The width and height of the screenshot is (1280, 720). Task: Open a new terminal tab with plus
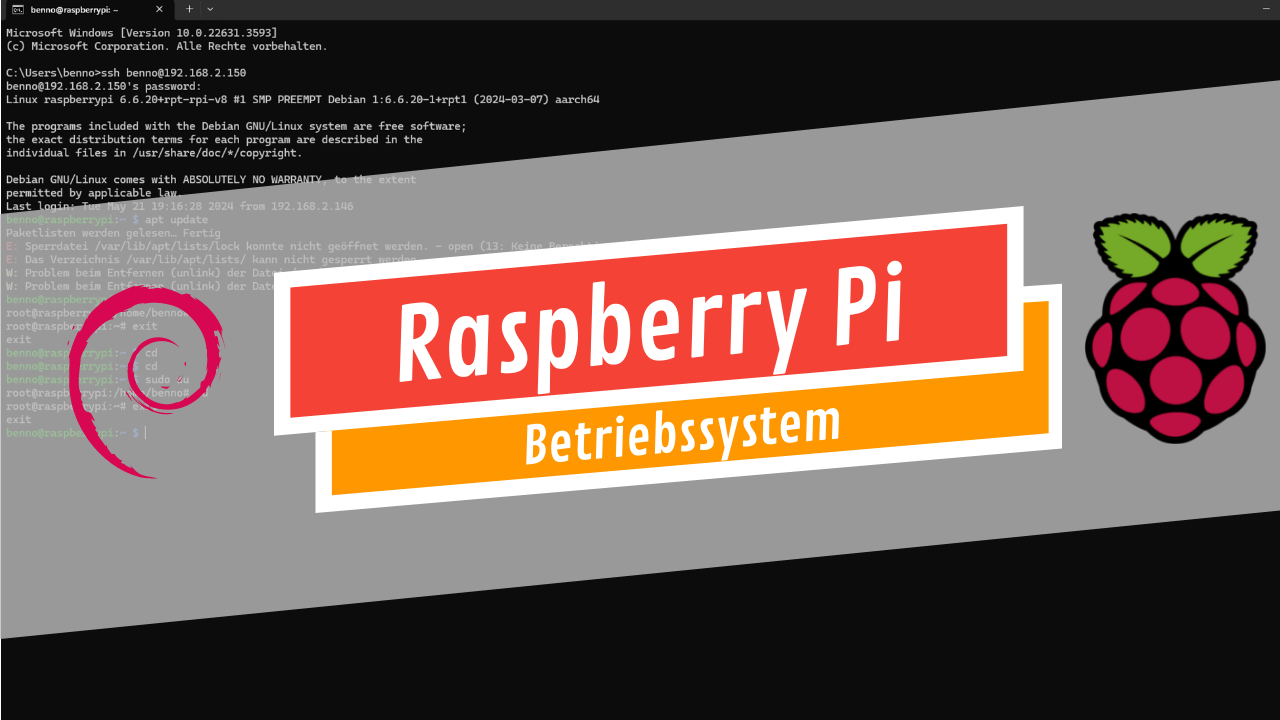[189, 9]
